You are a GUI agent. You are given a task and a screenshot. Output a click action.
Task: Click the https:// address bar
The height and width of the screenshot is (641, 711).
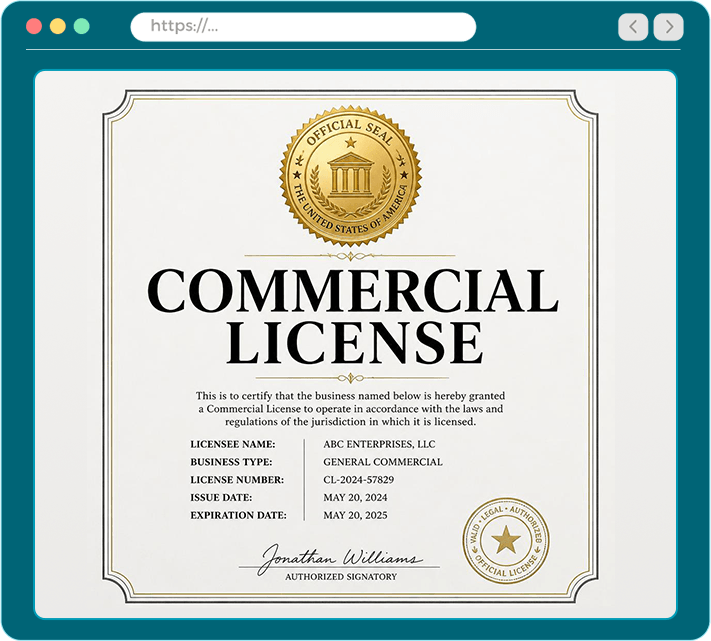pos(303,27)
